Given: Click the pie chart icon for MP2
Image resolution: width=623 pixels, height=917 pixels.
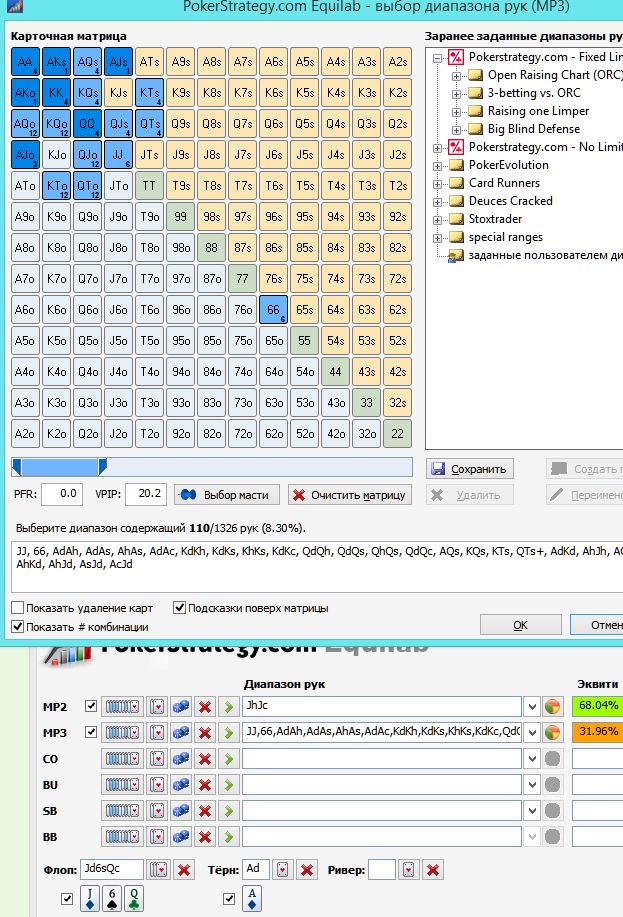Looking at the screenshot, I should point(552,707).
